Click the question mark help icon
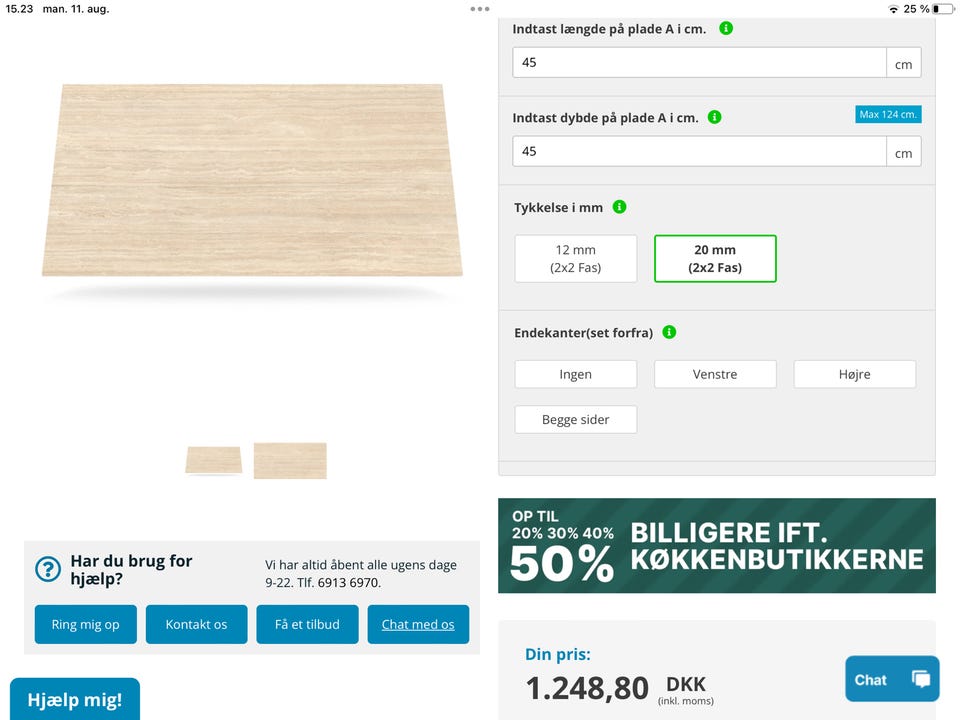Viewport: 960px width, 720px height. [x=48, y=569]
